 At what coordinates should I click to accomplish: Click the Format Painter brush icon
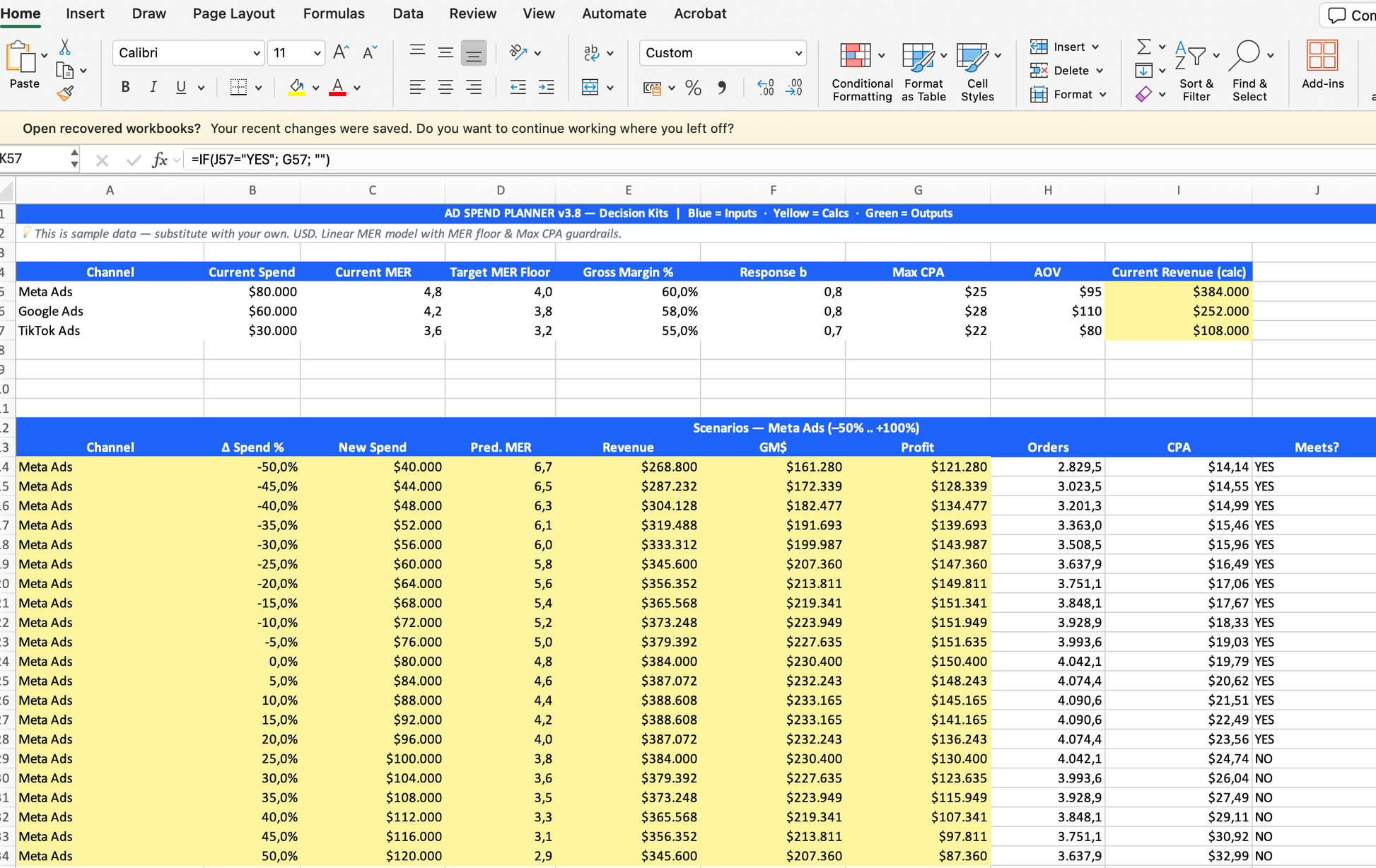point(65,93)
